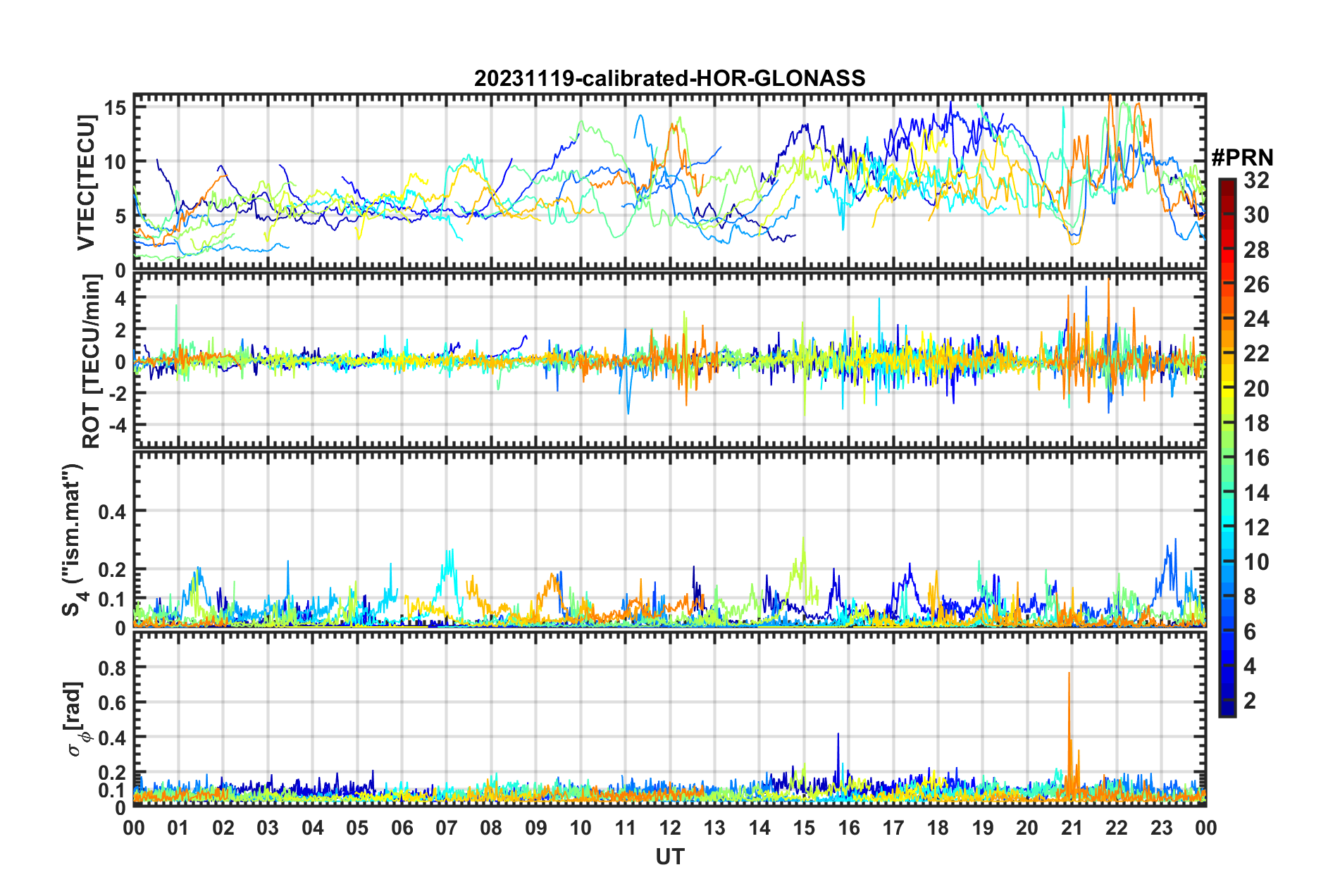1340x896 pixels.
Task: Click colorbar tick label 30
Action: (1256, 215)
